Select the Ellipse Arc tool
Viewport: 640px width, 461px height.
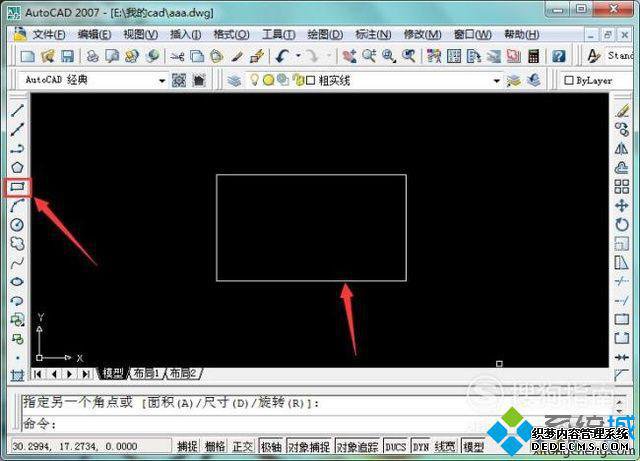(17, 301)
